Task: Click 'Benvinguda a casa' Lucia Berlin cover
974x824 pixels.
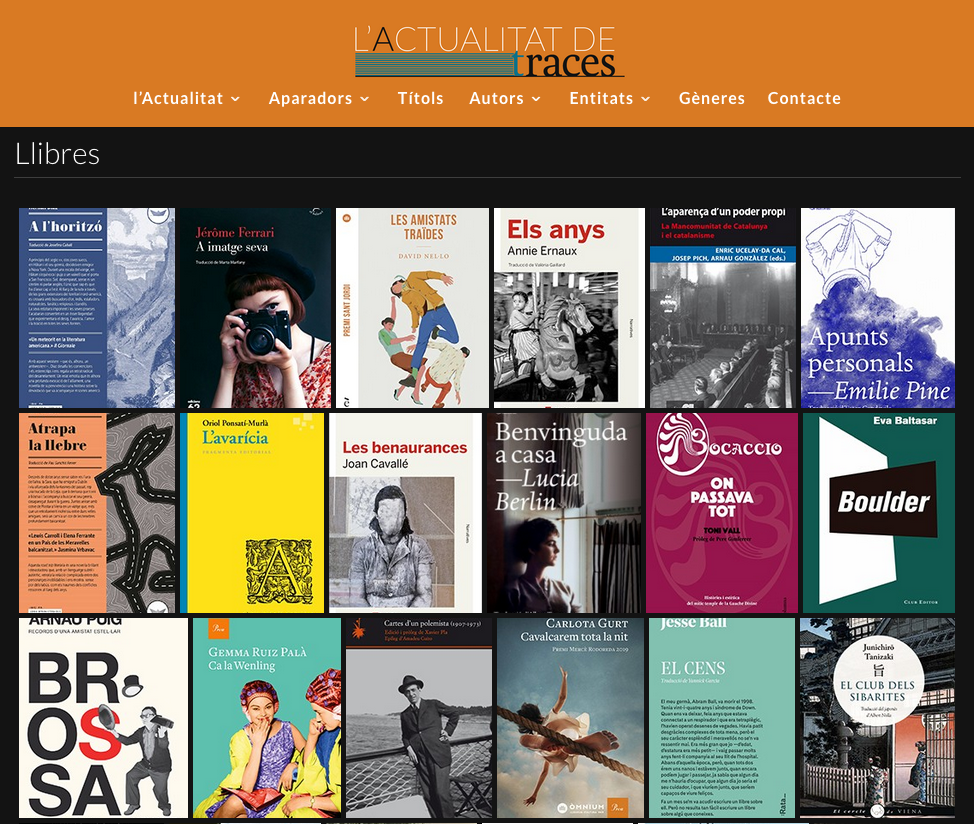Action: pos(563,513)
